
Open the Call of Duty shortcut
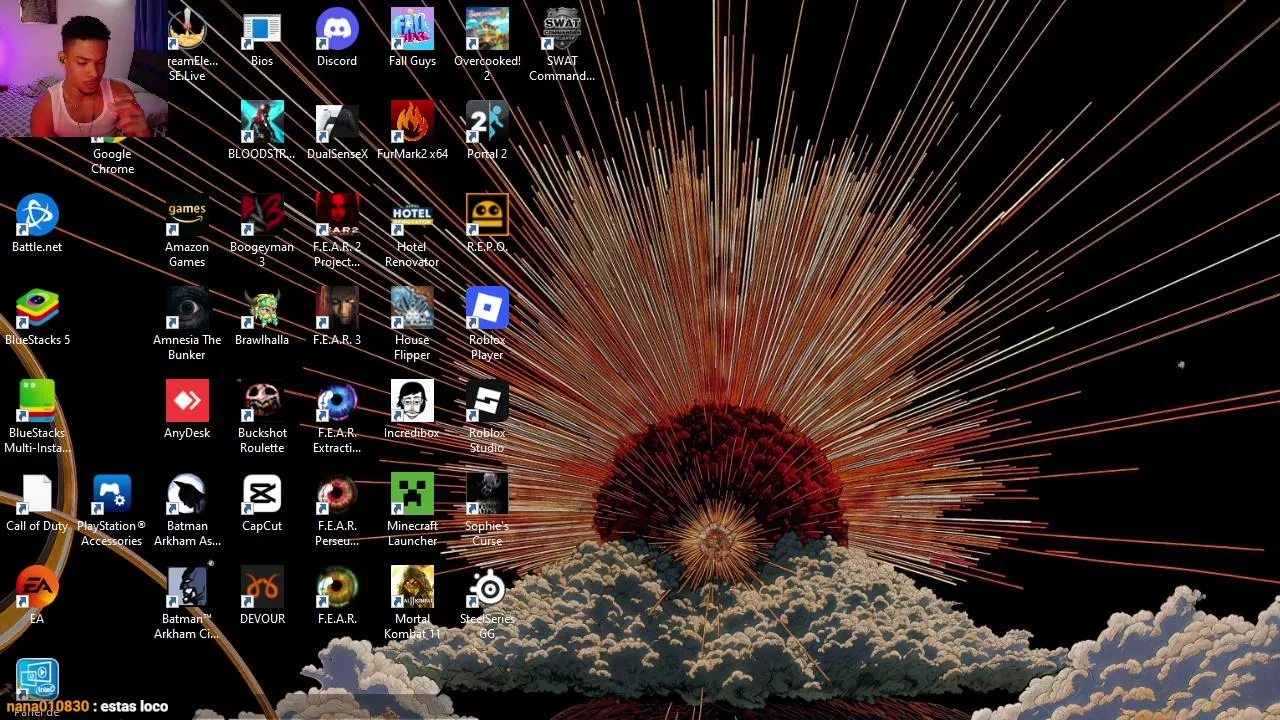pyautogui.click(x=37, y=504)
